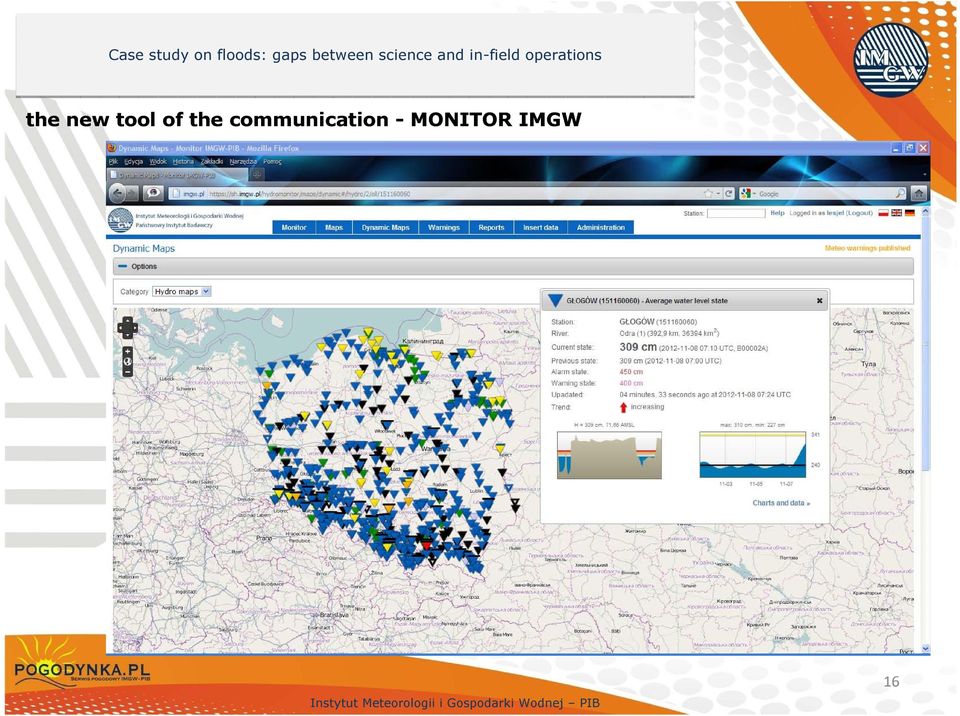Click the Logout link
This screenshot has width=960, height=716.
click(x=860, y=213)
